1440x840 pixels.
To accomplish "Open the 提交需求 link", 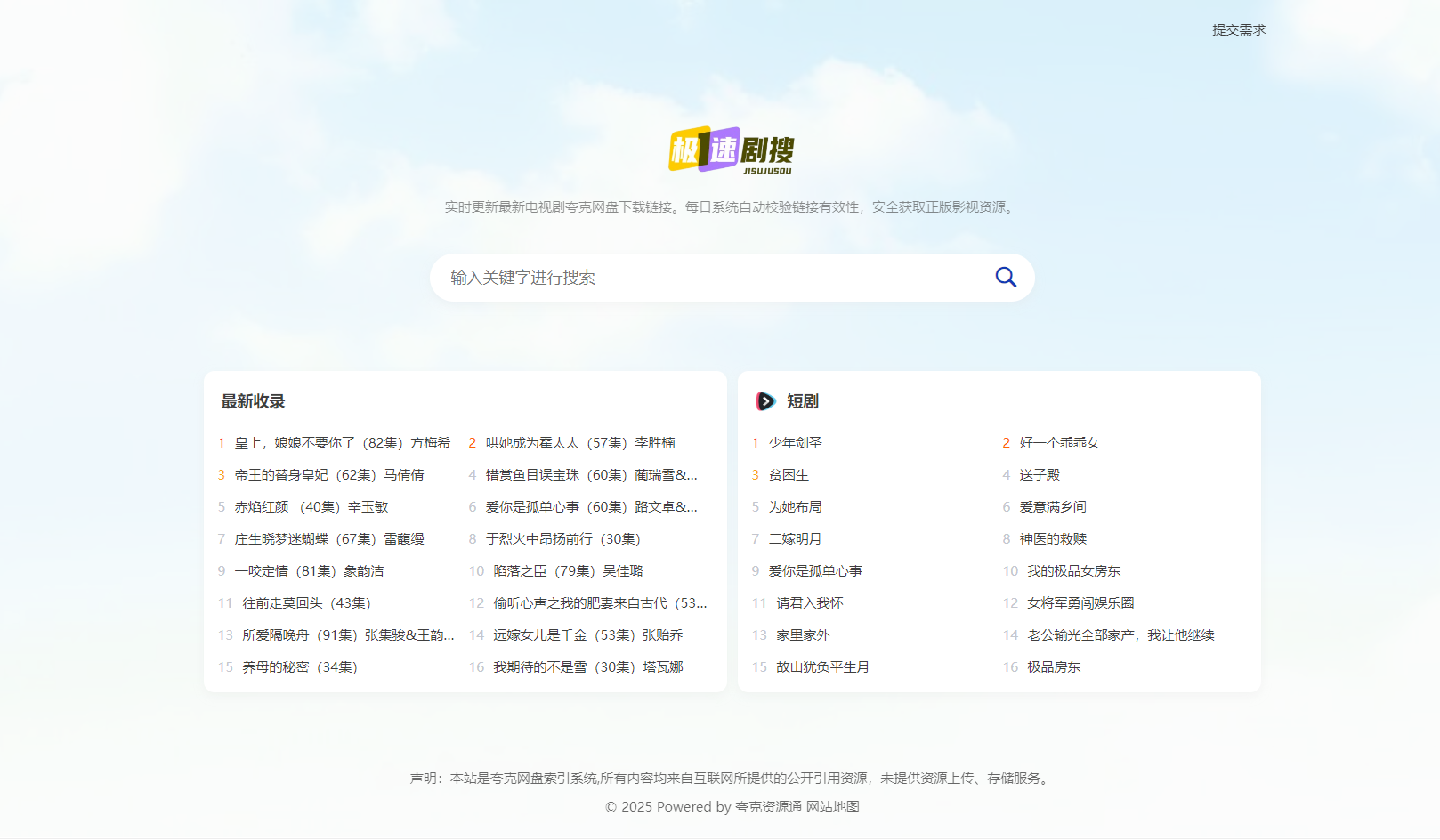I will tap(1239, 30).
